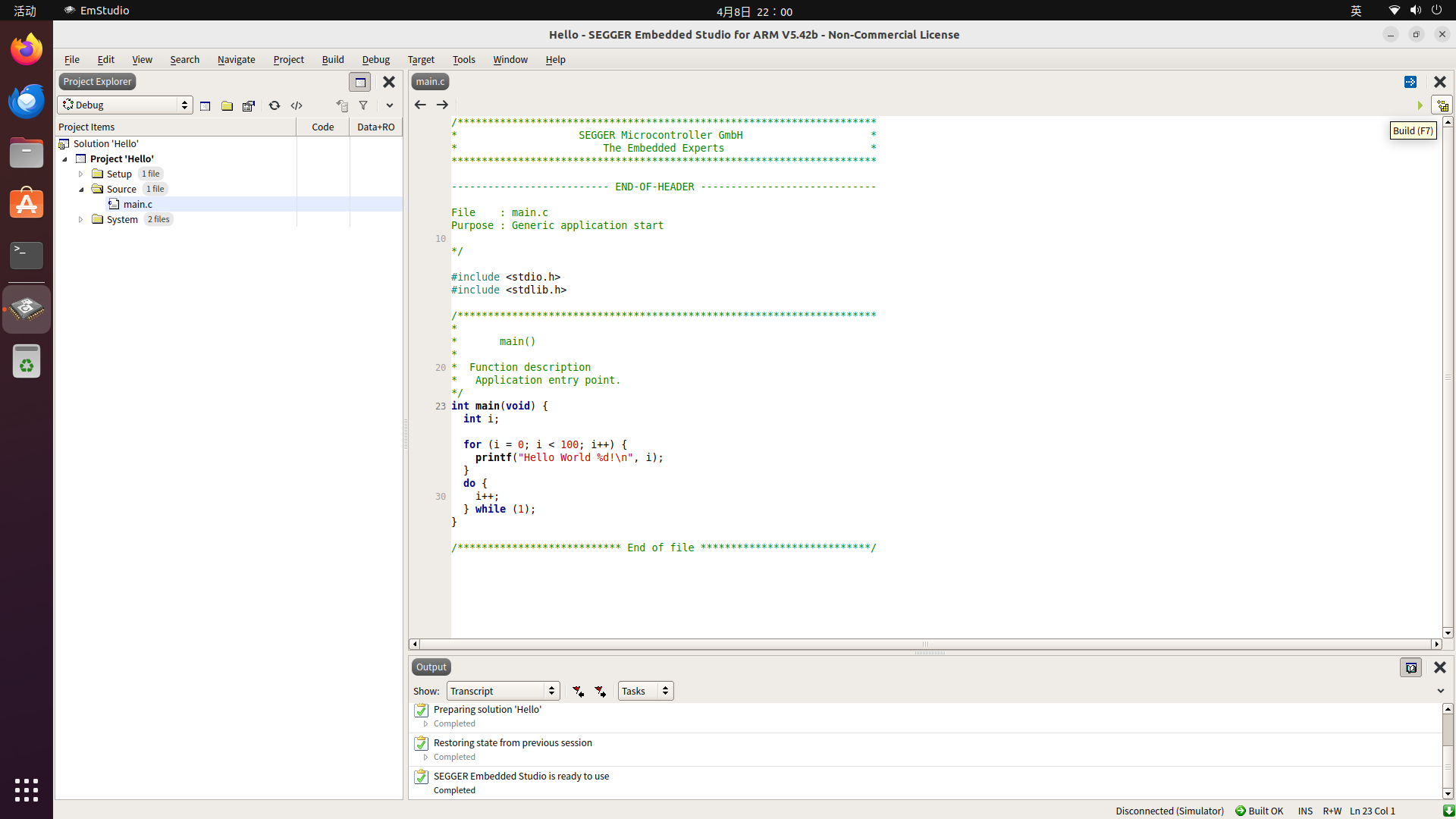Click the green run arrow icon
The width and height of the screenshot is (1456, 819).
1420,105
